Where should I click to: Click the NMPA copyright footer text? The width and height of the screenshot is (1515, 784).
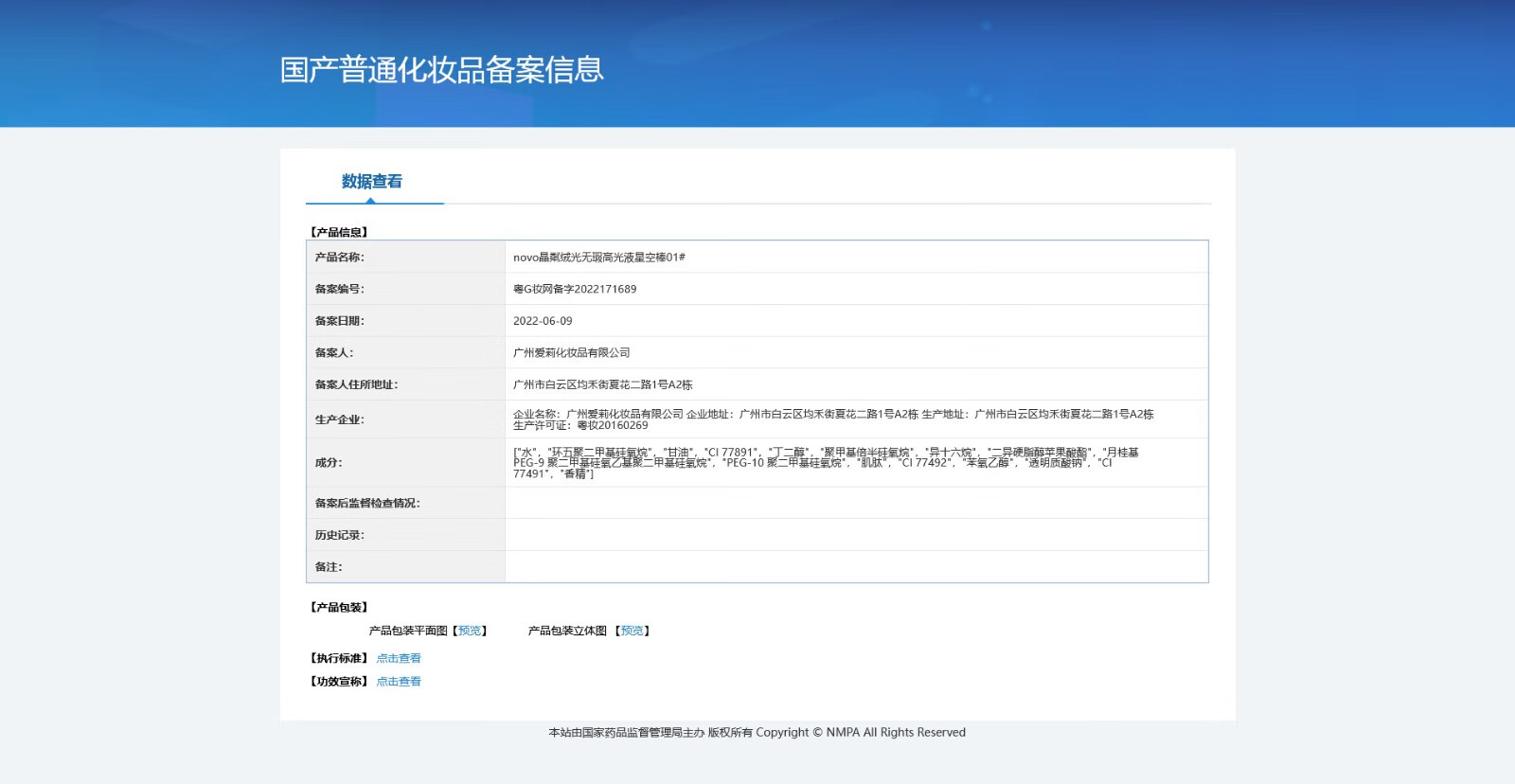(757, 733)
